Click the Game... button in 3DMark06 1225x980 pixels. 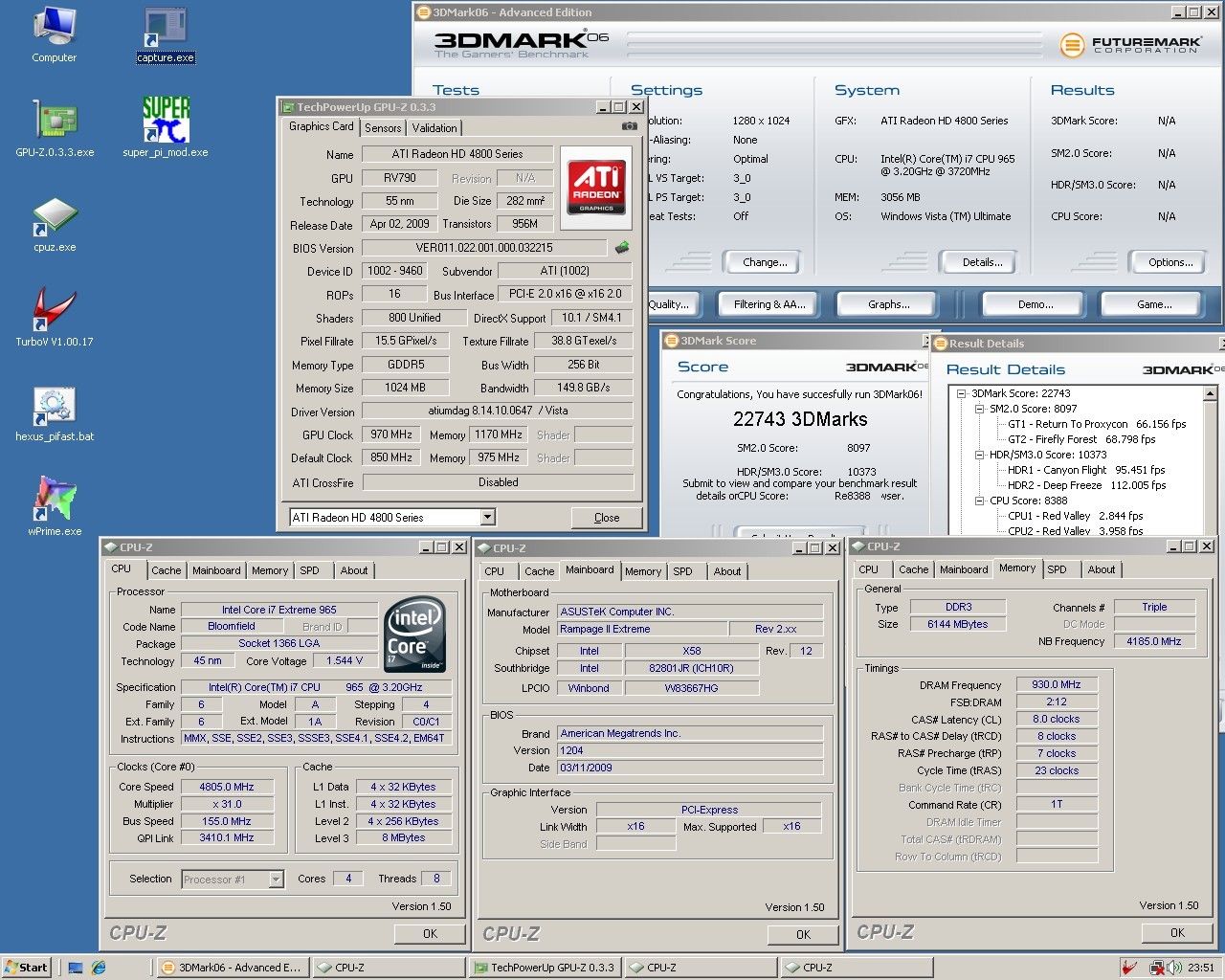[x=1154, y=304]
